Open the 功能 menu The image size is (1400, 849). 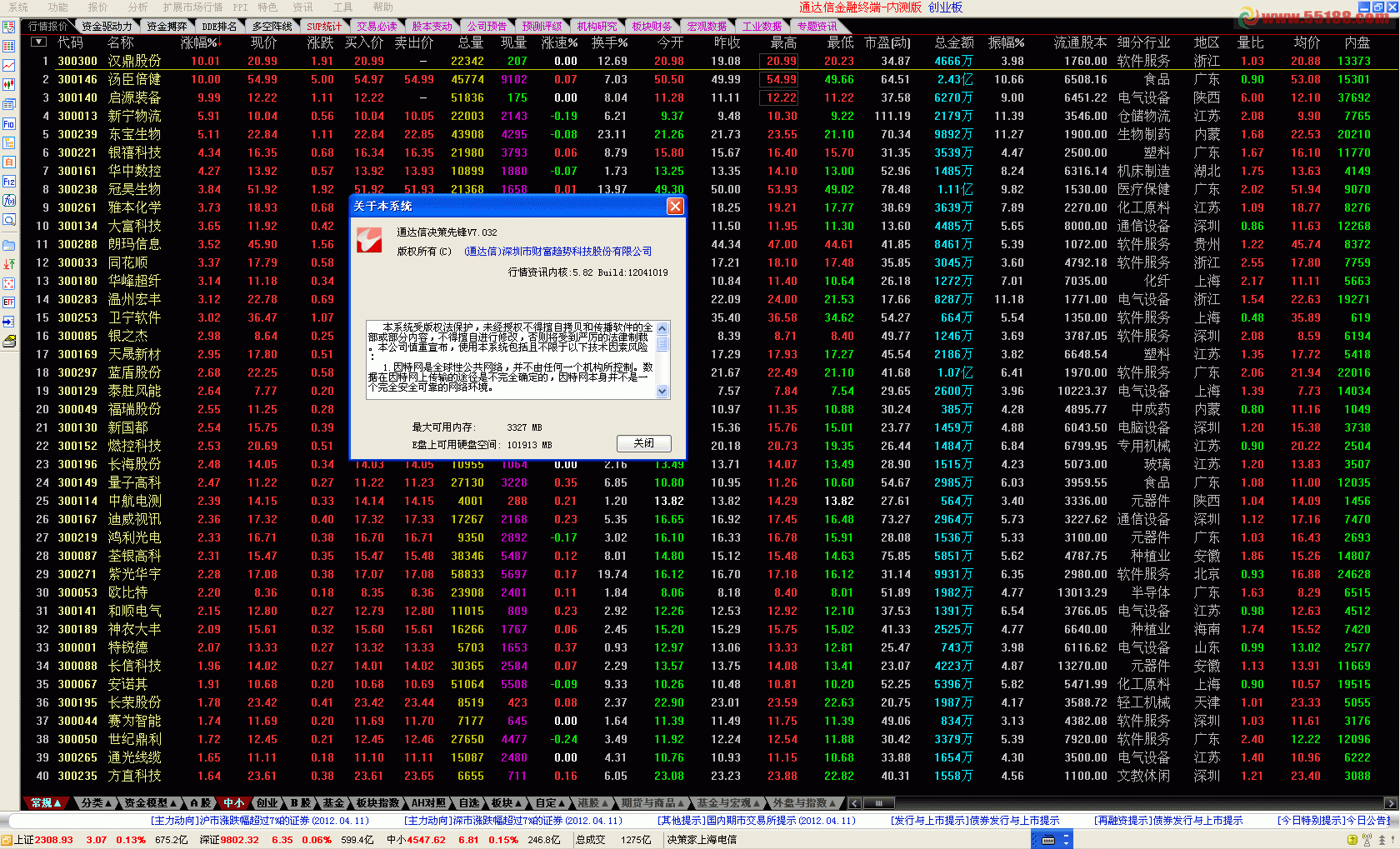58,7
